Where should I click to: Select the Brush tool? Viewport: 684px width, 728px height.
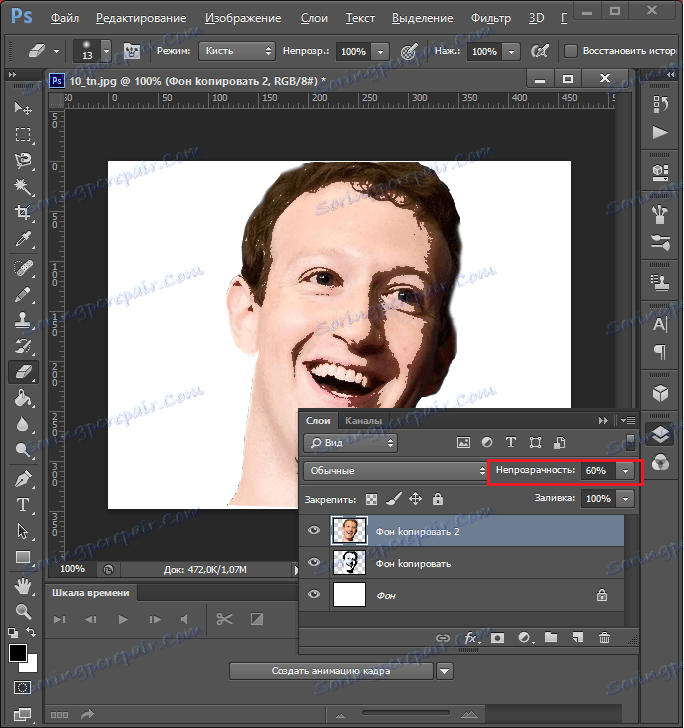23,294
